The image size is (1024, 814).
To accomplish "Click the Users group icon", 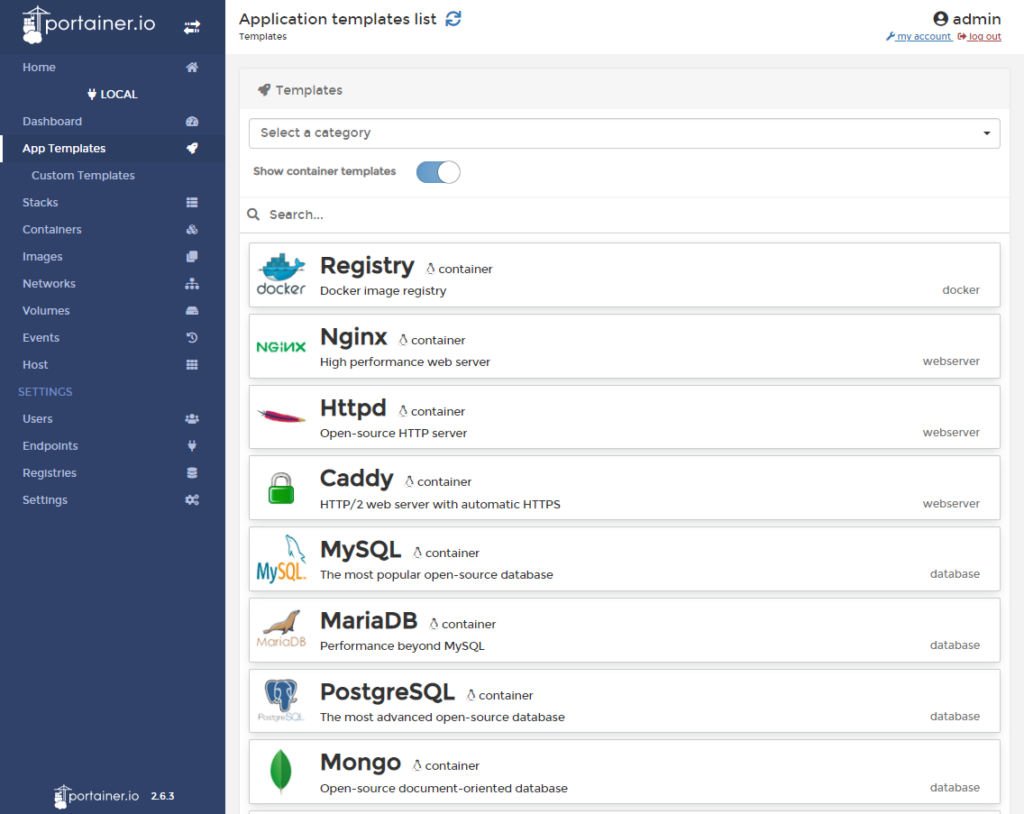I will pos(192,419).
